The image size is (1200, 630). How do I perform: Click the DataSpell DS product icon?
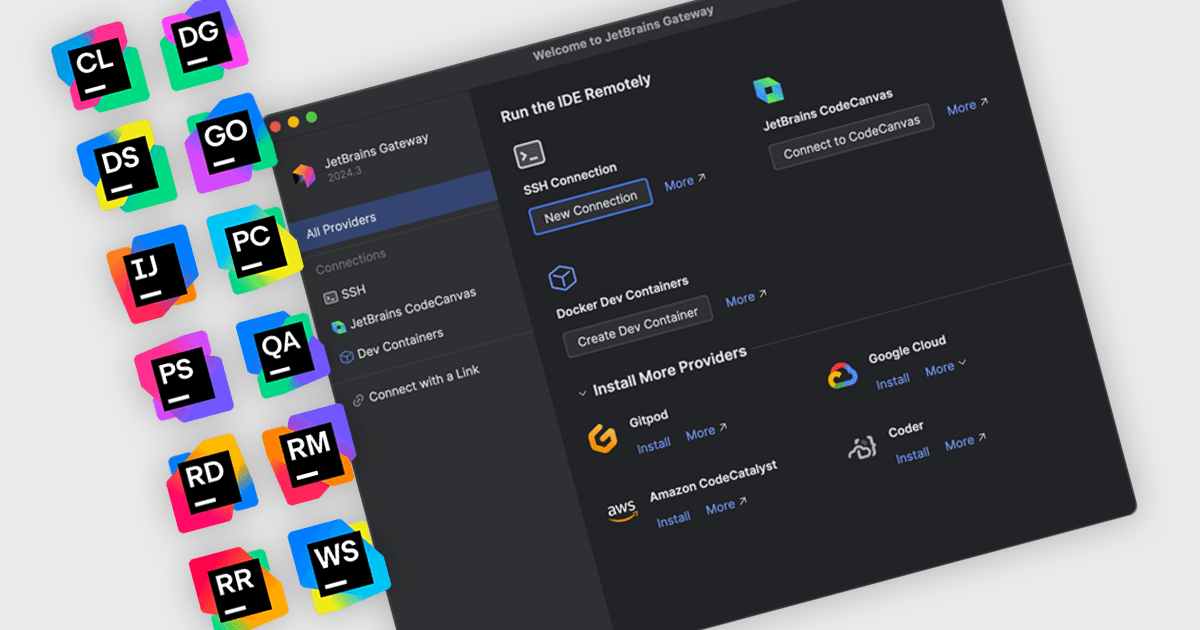[x=127, y=165]
